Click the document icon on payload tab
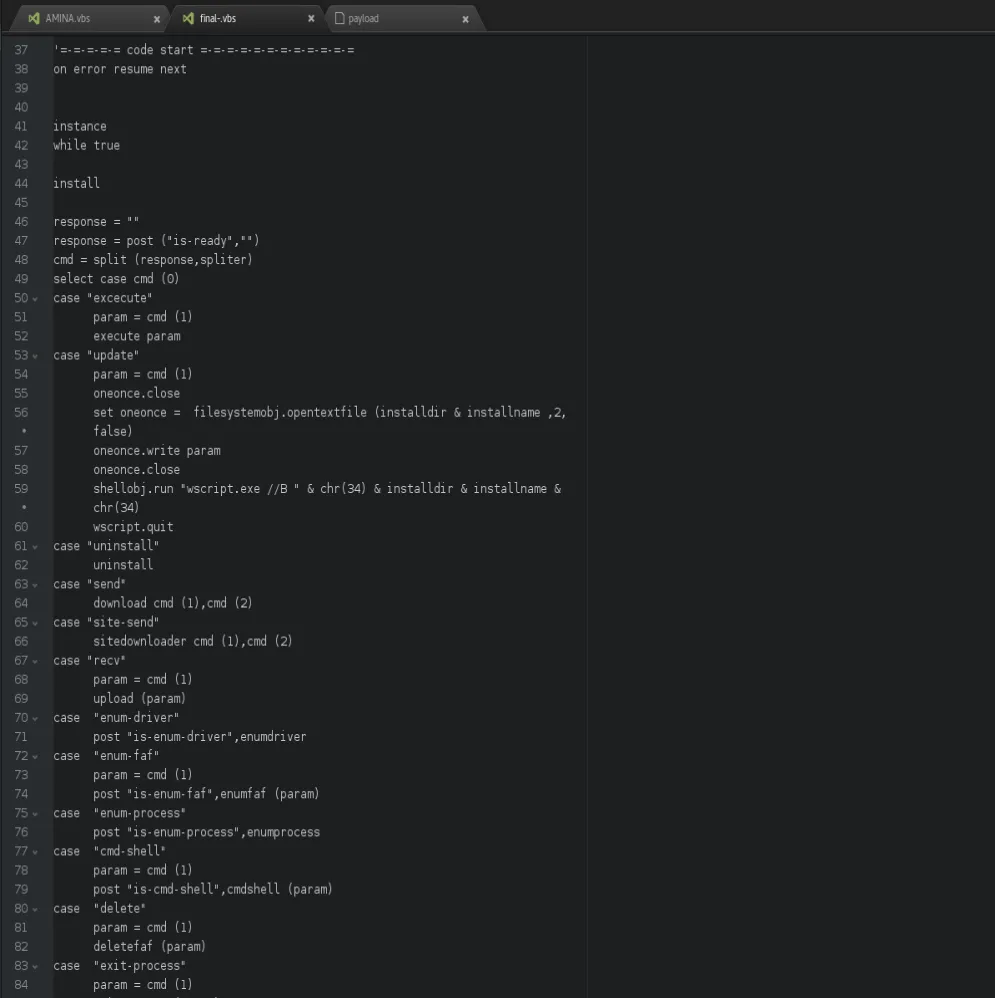Screen dimensions: 995x998 (339, 18)
